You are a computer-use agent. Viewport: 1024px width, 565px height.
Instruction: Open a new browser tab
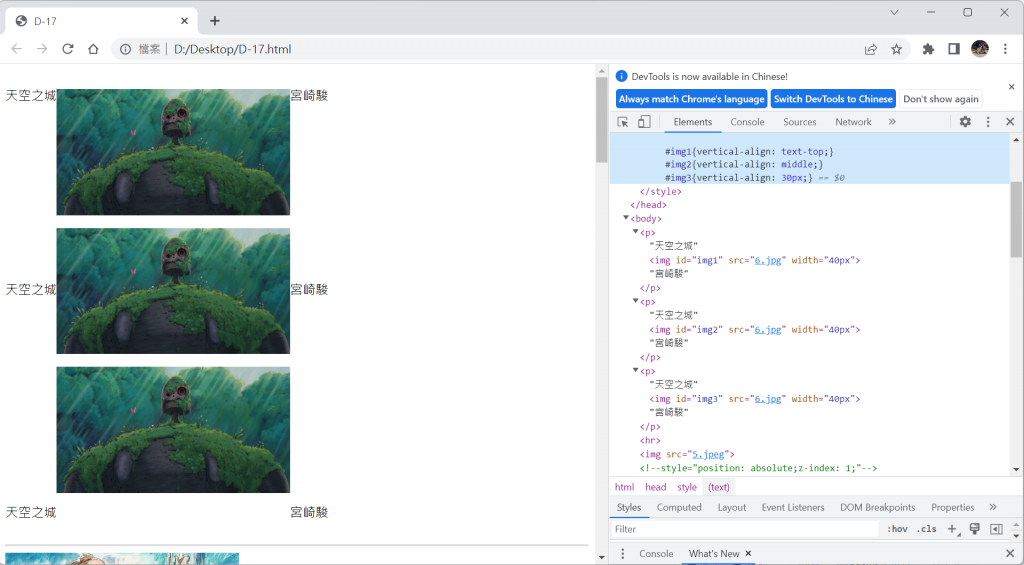[215, 21]
